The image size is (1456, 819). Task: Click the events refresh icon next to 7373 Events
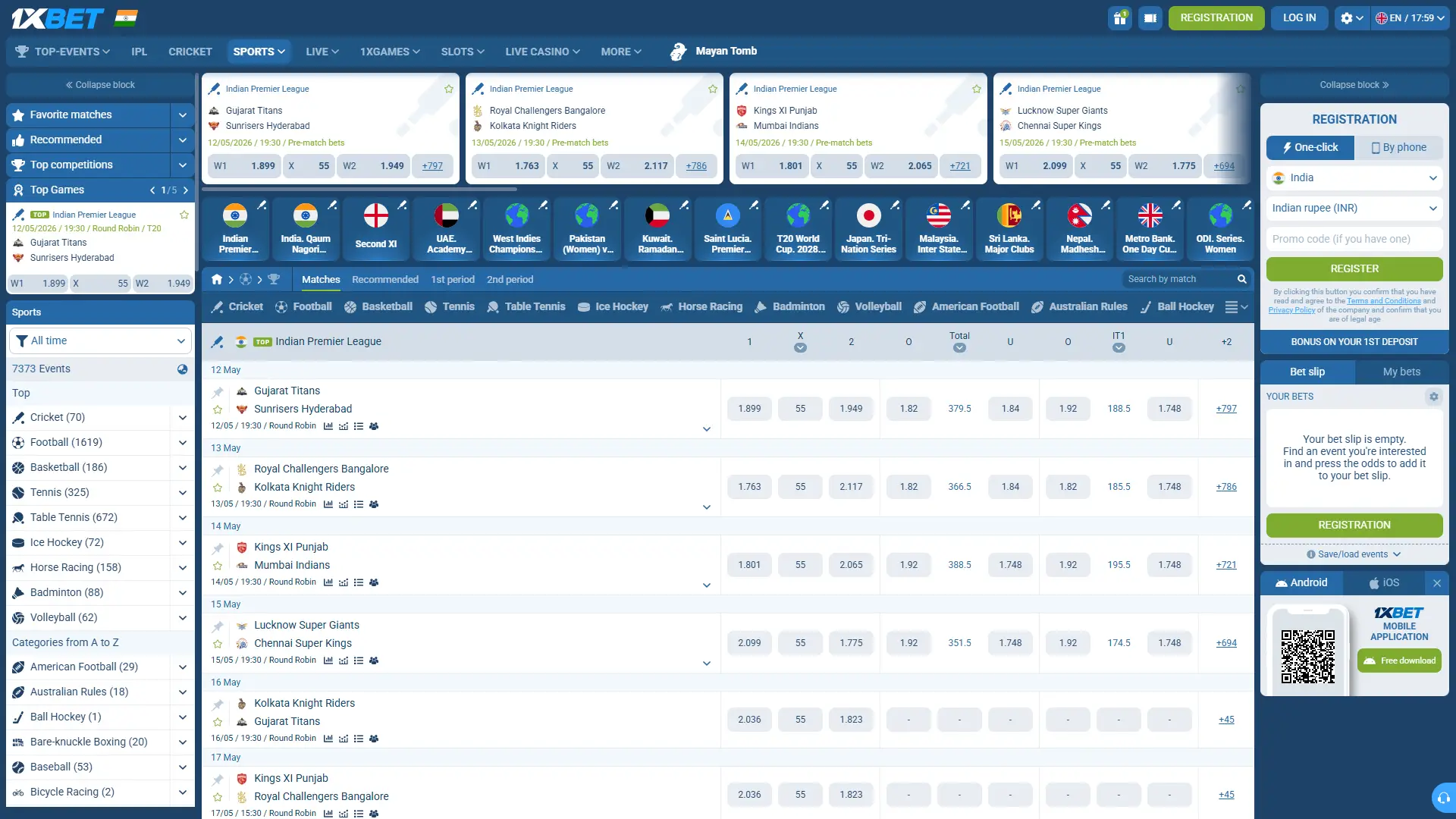click(183, 369)
